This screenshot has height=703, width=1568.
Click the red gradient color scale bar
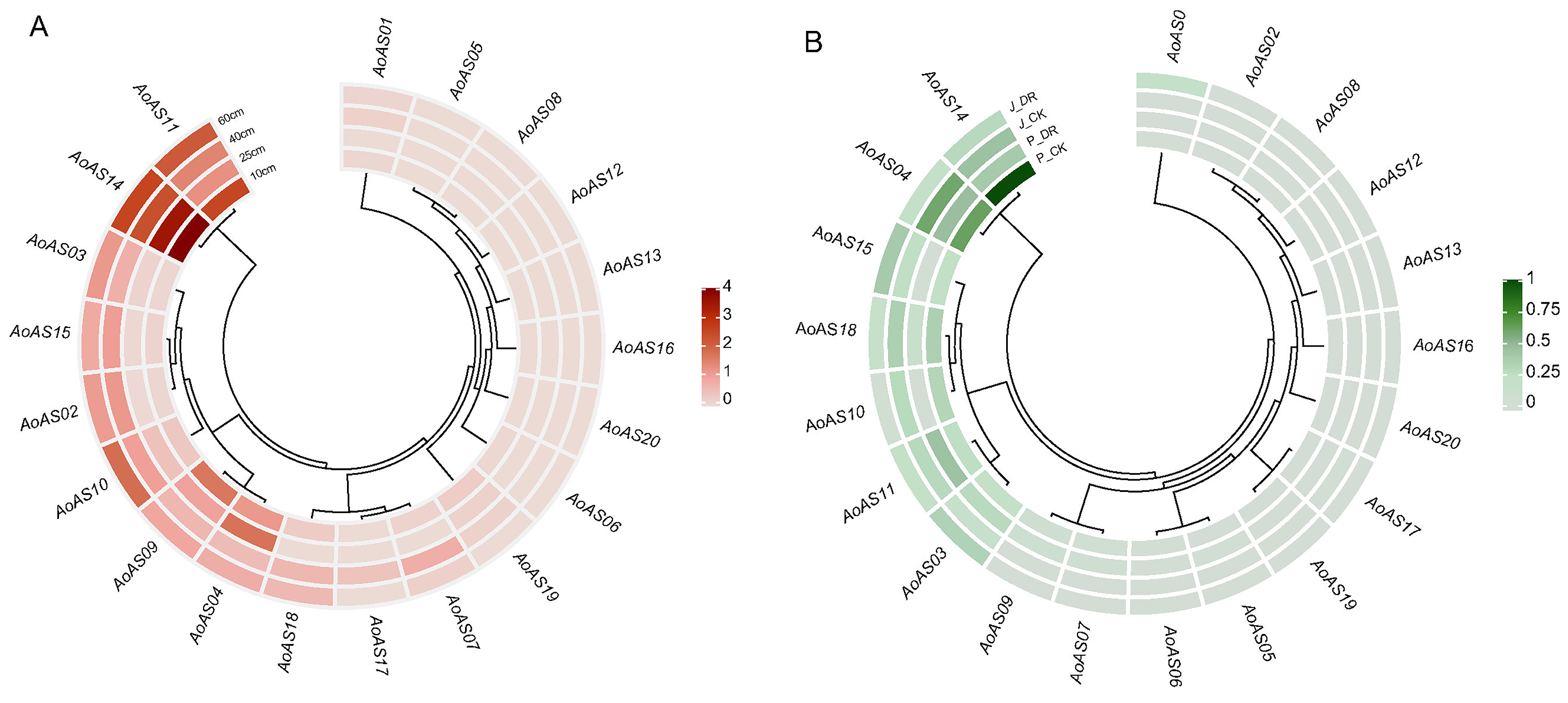point(710,346)
